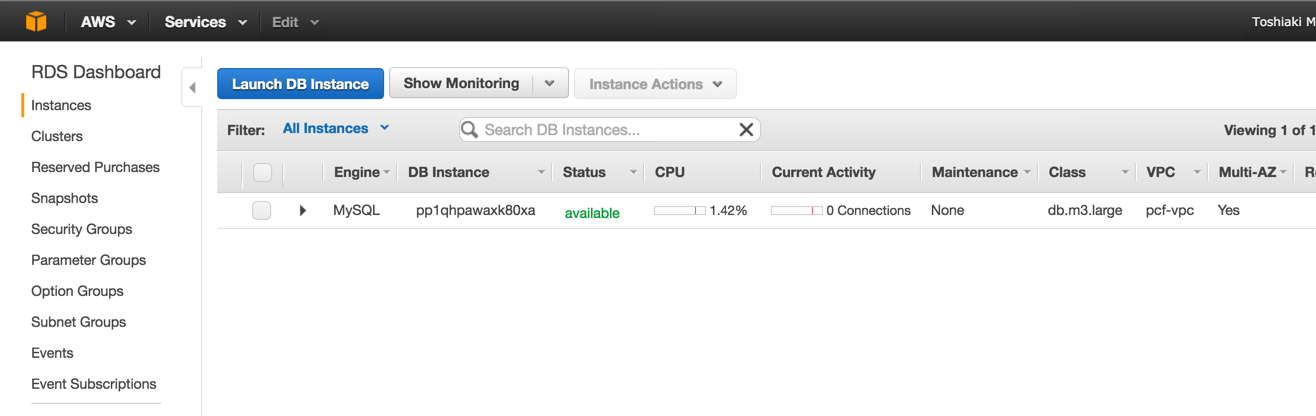Clear the search box with X icon
The height and width of the screenshot is (416, 1316).
click(x=746, y=130)
